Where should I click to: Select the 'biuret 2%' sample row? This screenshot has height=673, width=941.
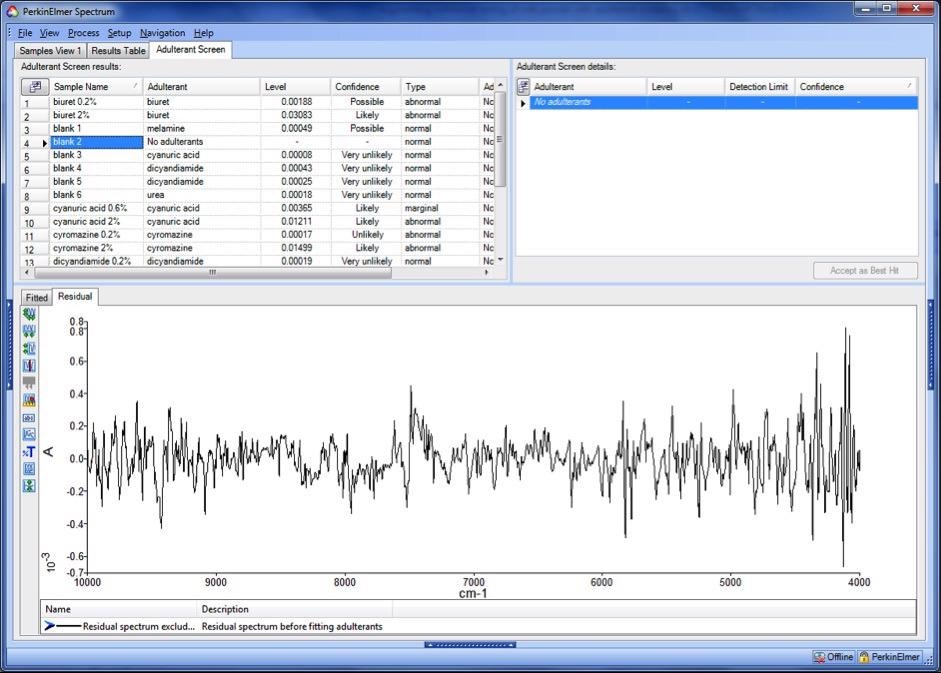tap(257, 115)
